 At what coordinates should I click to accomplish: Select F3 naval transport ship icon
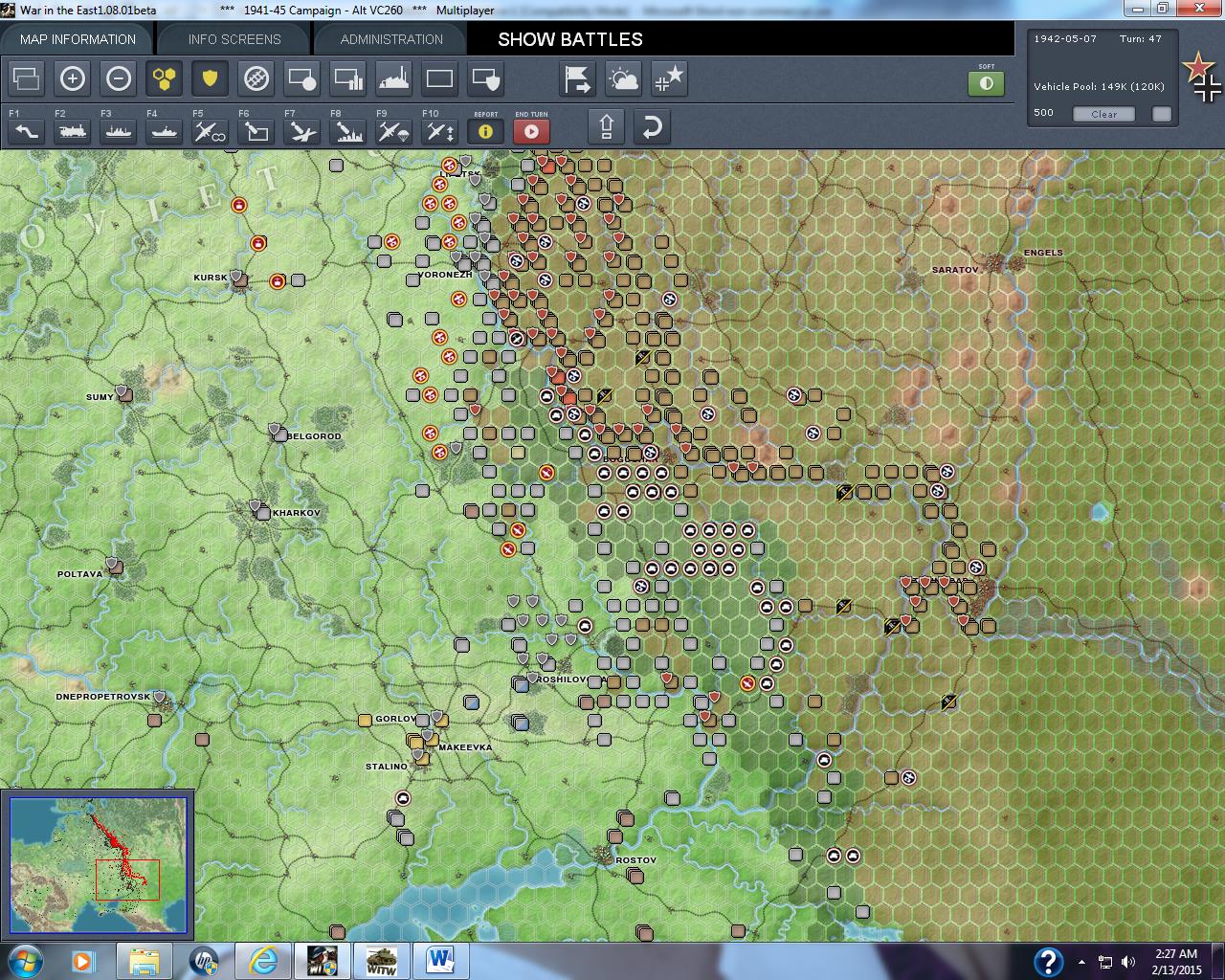(x=119, y=130)
